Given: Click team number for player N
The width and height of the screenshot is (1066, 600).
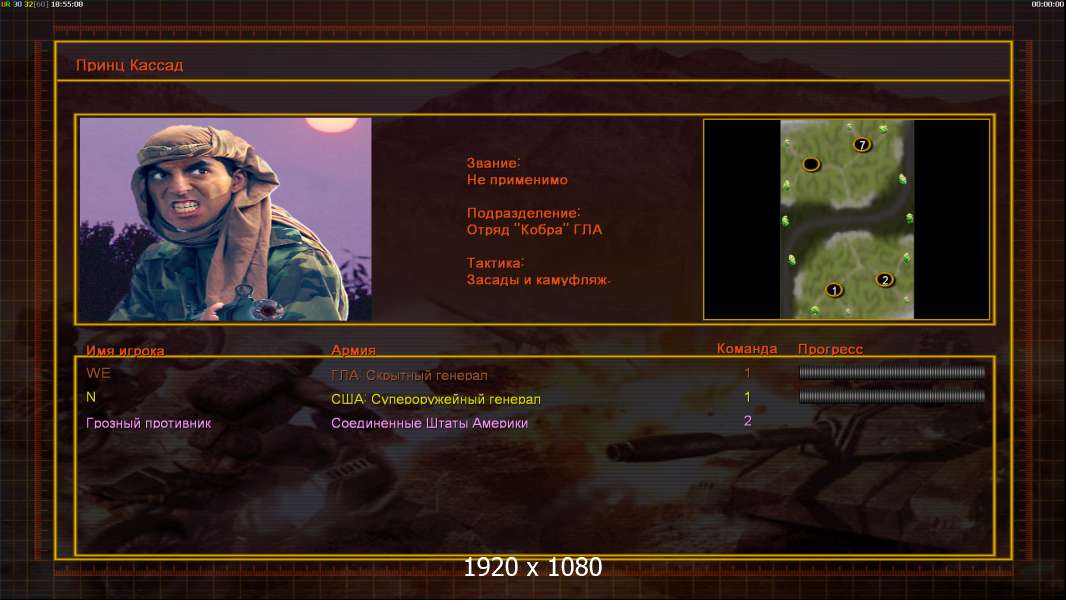Looking at the screenshot, I should [x=747, y=397].
